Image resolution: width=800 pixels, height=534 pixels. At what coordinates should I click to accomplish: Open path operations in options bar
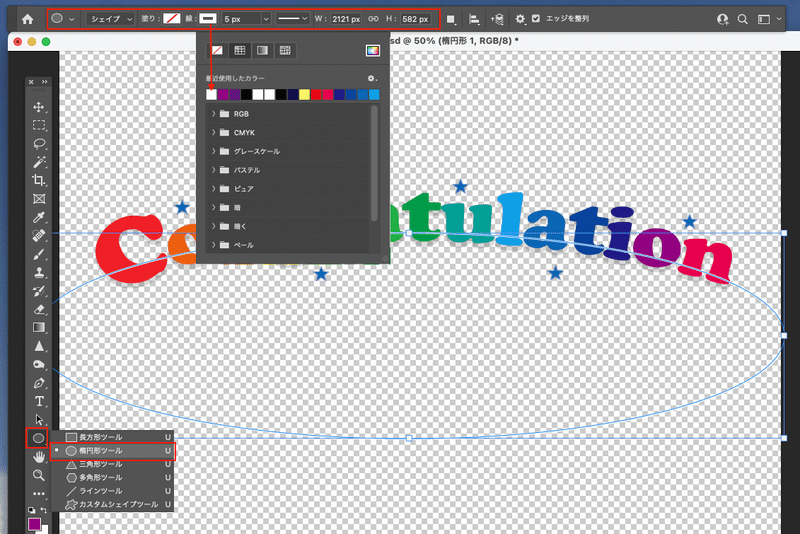(451, 19)
